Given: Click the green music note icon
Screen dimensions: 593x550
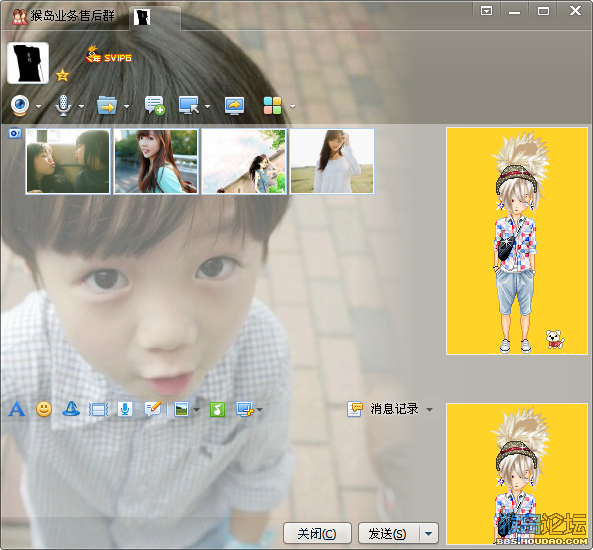Looking at the screenshot, I should point(217,409).
